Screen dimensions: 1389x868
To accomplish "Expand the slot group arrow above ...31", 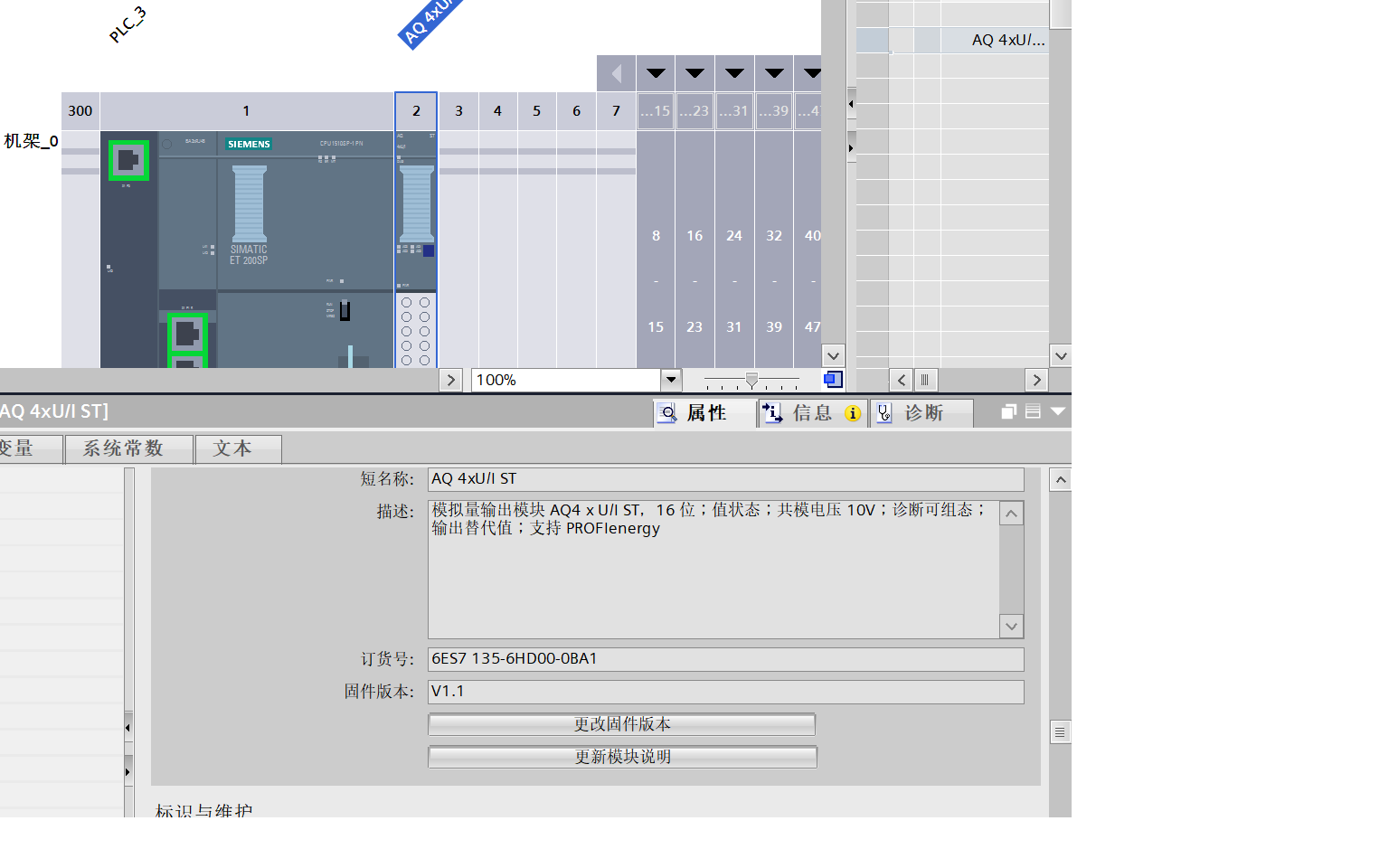I will tap(734, 73).
